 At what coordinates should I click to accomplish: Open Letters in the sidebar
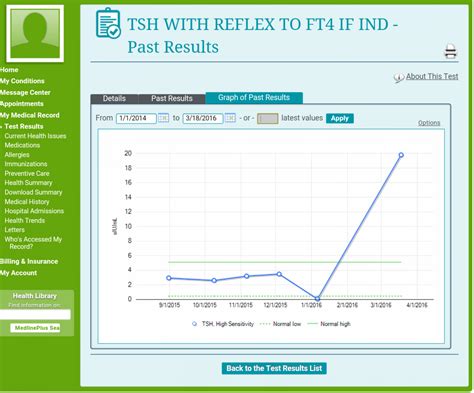click(14, 230)
